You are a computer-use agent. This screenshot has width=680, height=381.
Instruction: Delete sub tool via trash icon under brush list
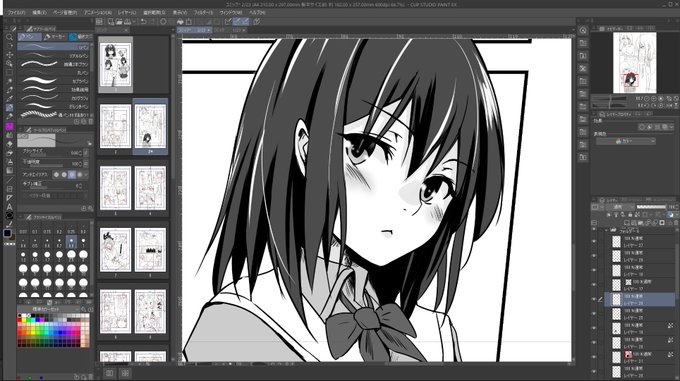(x=91, y=122)
